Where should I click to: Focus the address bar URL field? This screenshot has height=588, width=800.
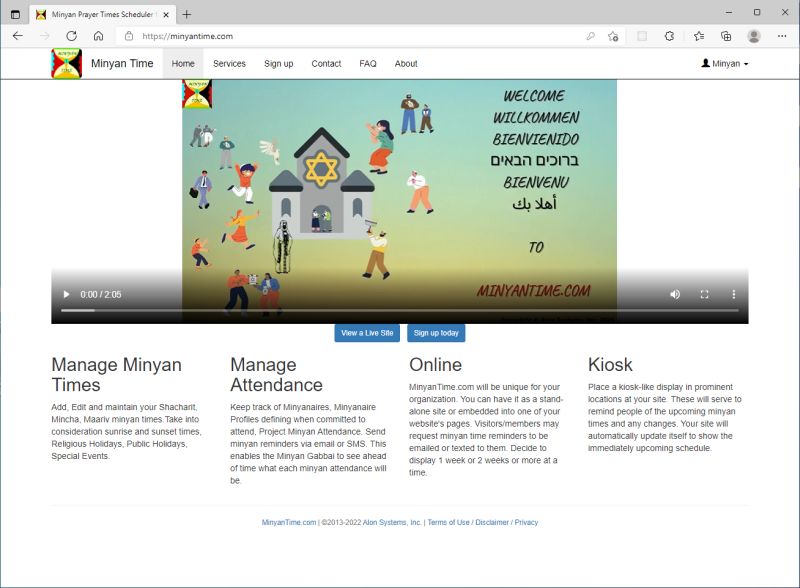357,36
